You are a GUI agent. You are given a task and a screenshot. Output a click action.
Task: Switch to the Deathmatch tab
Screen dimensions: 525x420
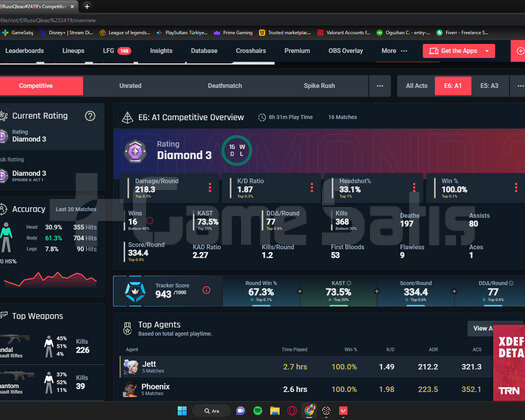click(225, 86)
